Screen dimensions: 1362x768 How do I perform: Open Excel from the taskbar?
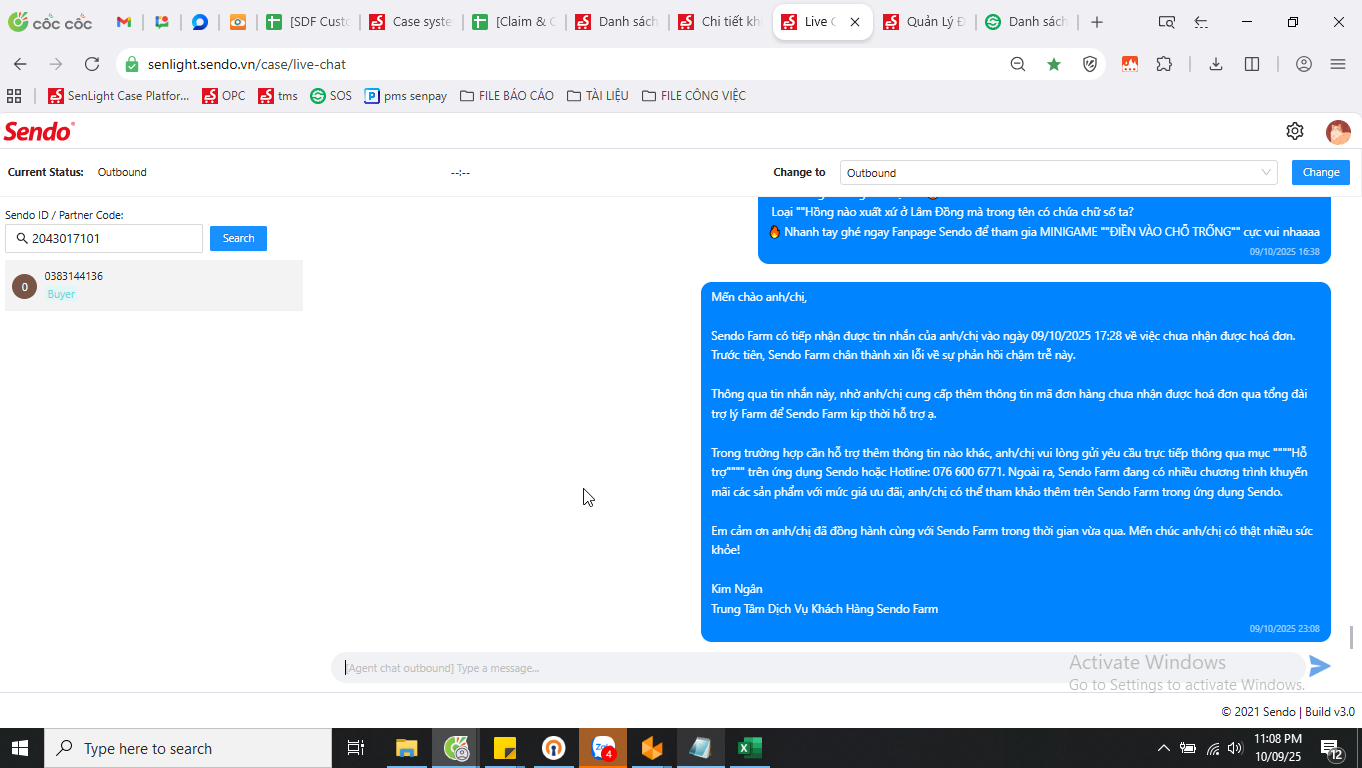pos(750,748)
